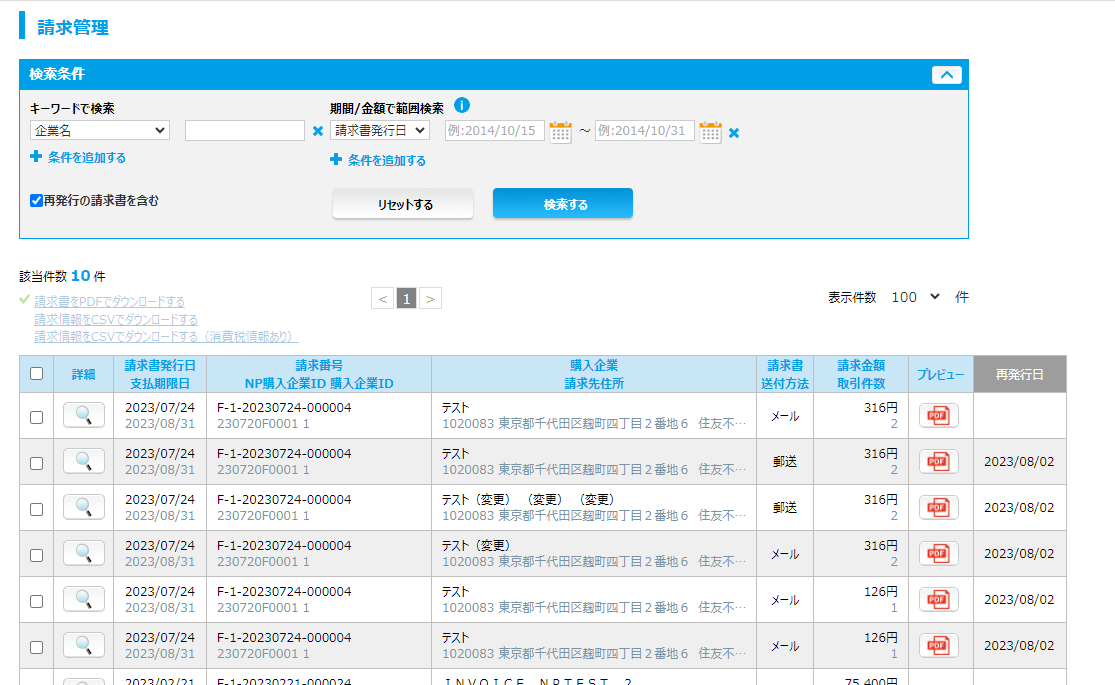The width and height of the screenshot is (1115, 685).
Task: Check the row checkbox for テスト（変更）（変更）（変更）
Action: click(36, 509)
